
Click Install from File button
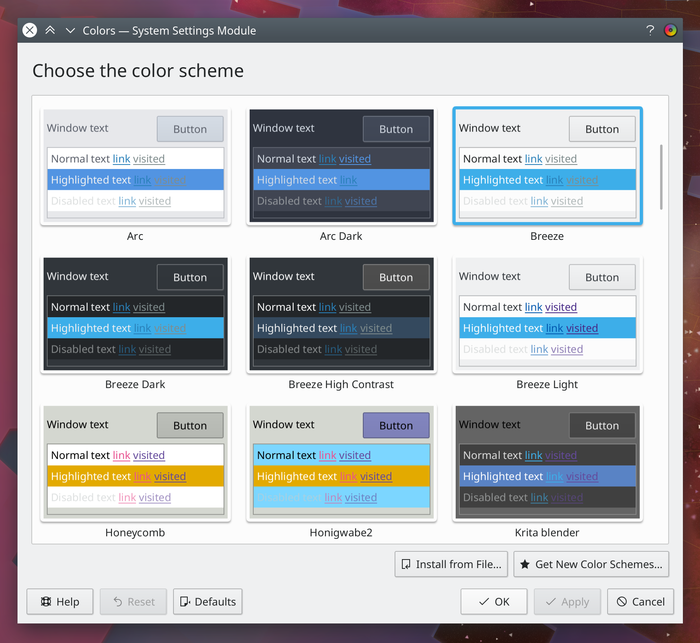click(x=451, y=564)
